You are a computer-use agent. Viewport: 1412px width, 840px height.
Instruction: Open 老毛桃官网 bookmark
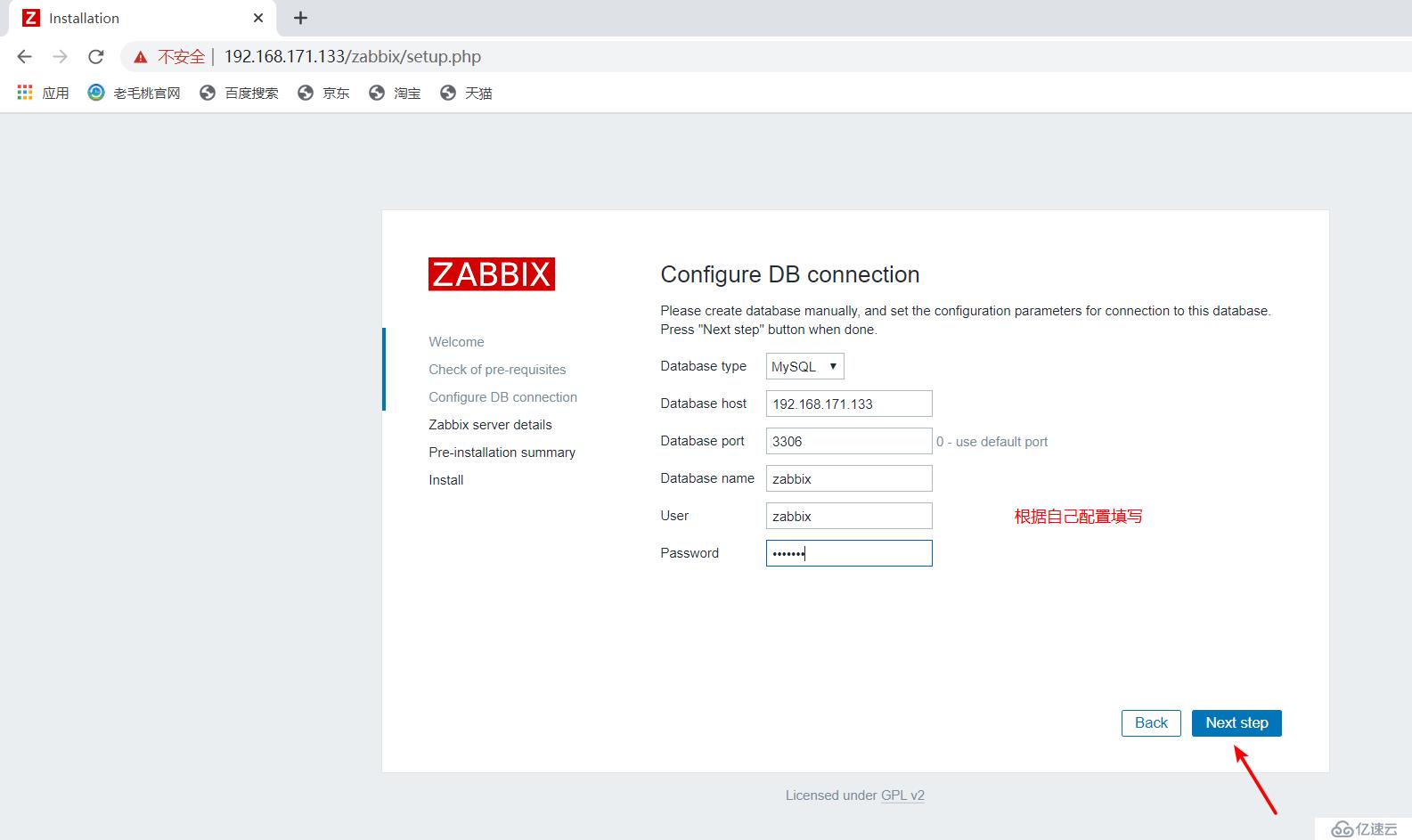tap(135, 93)
